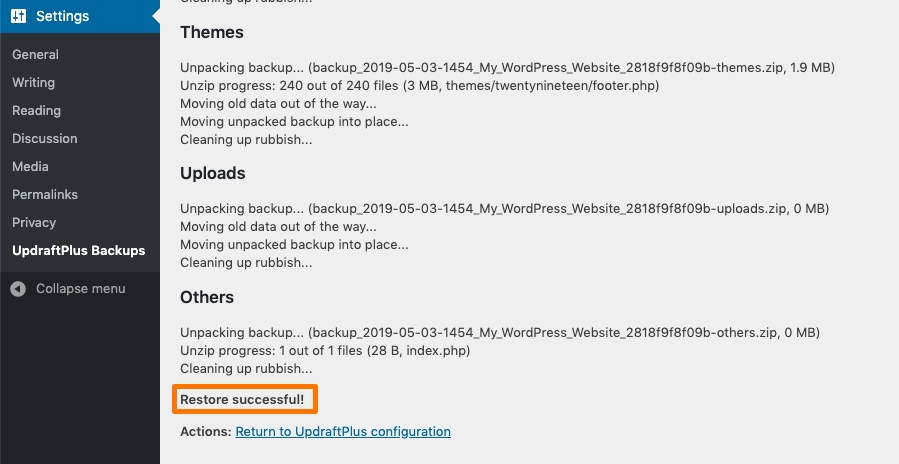Open General settings page

coord(36,54)
